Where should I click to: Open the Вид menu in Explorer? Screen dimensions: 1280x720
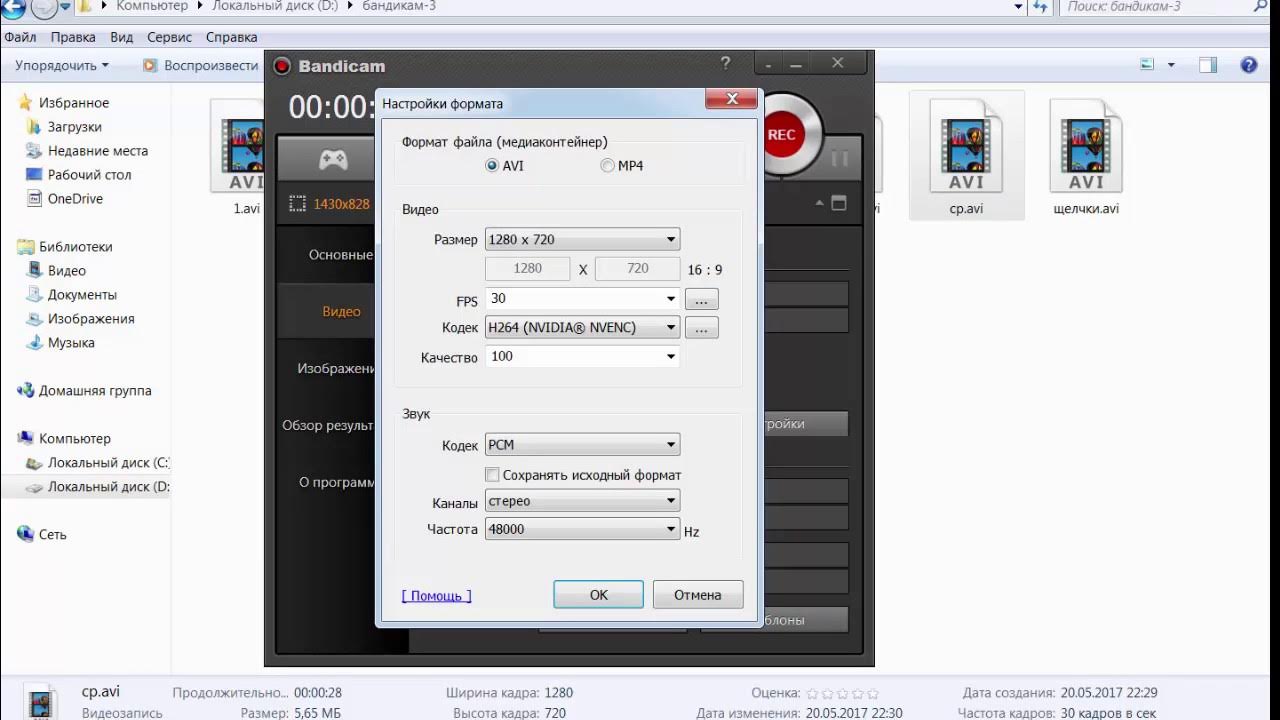[x=122, y=37]
